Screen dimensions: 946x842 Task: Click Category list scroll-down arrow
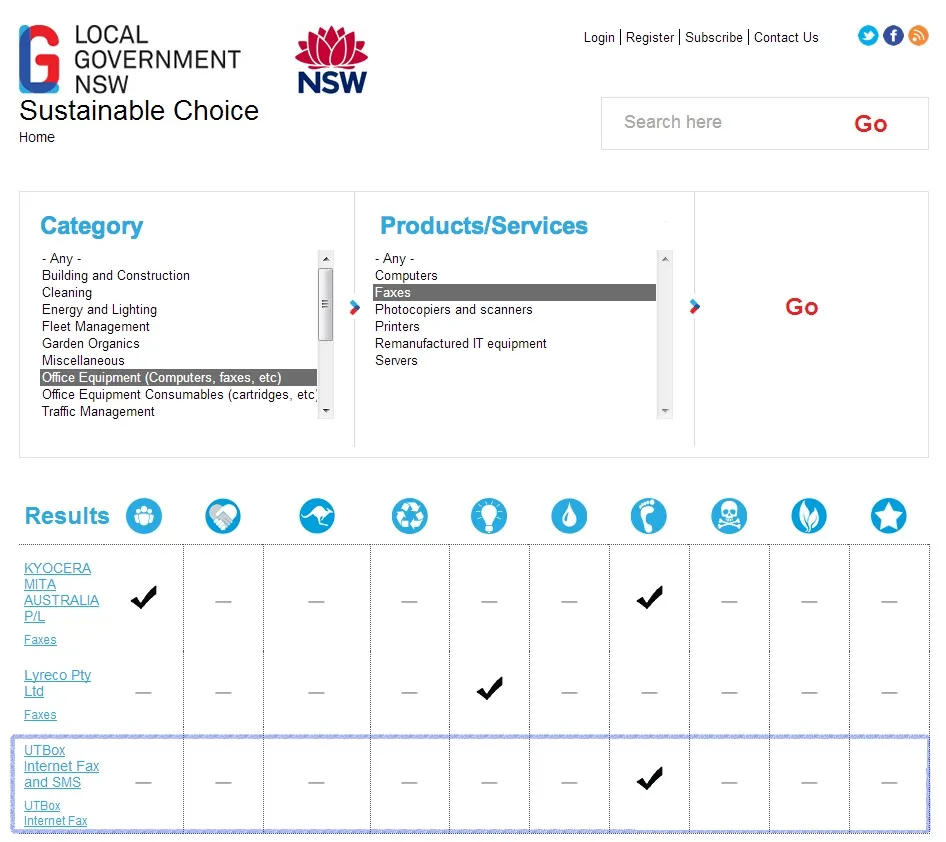pyautogui.click(x=326, y=411)
